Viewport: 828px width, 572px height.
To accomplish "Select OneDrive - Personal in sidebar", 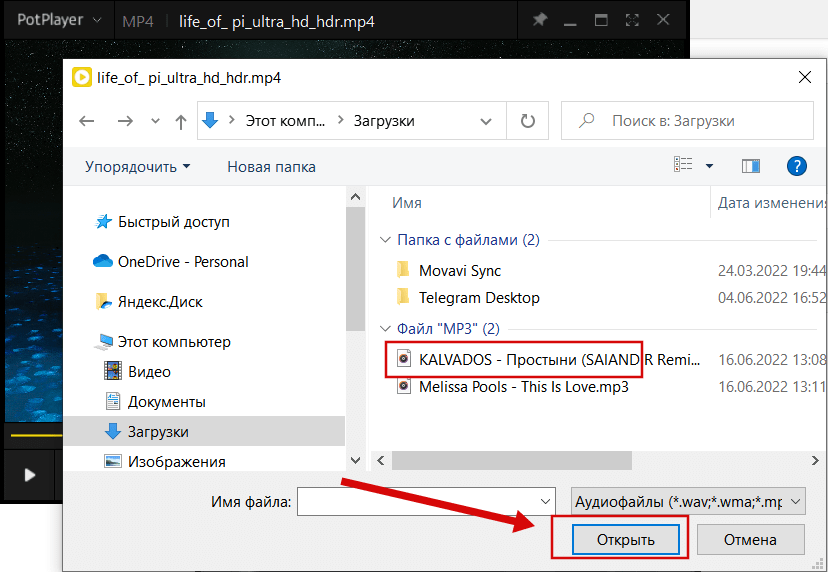I will (182, 262).
